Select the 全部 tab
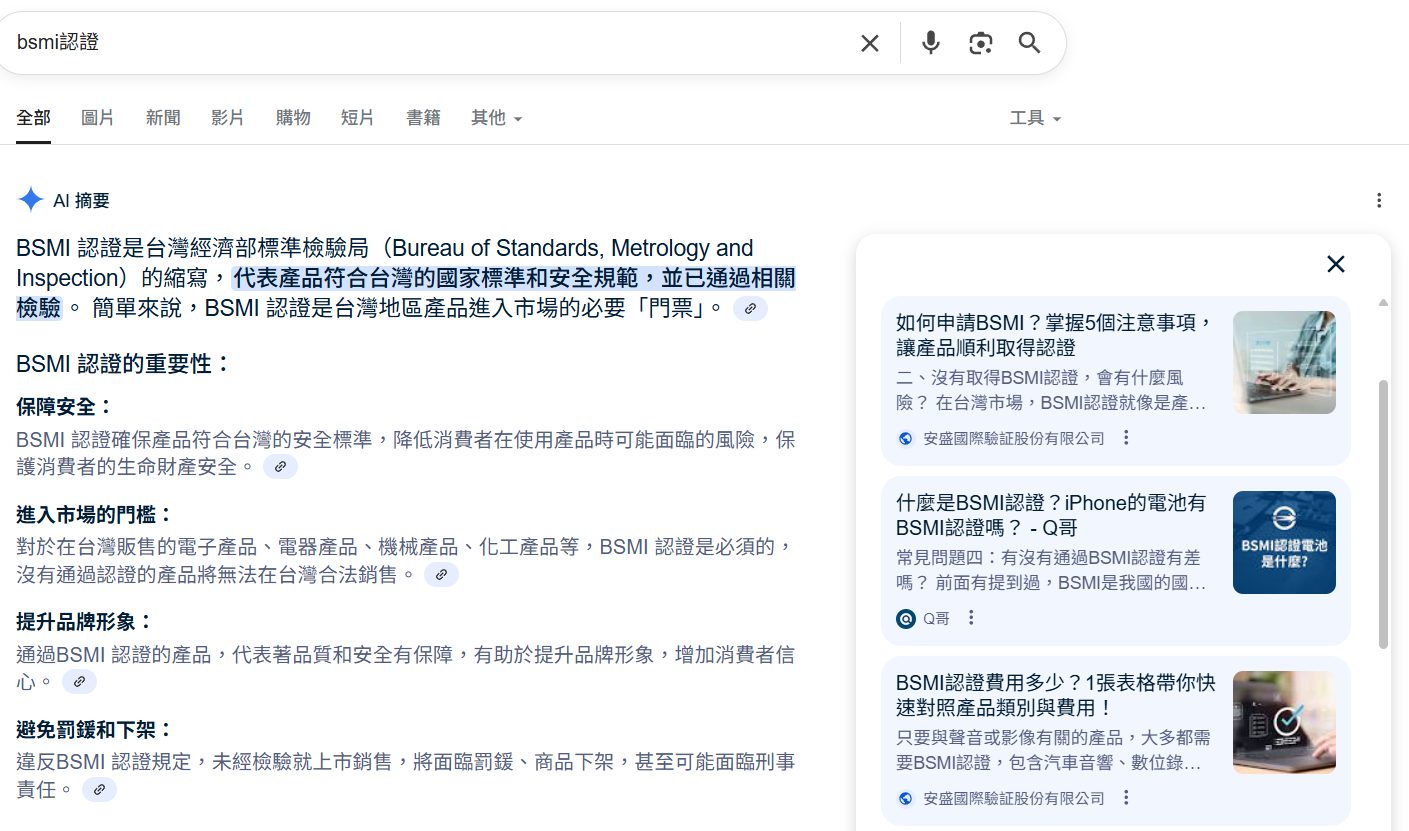 (x=33, y=118)
